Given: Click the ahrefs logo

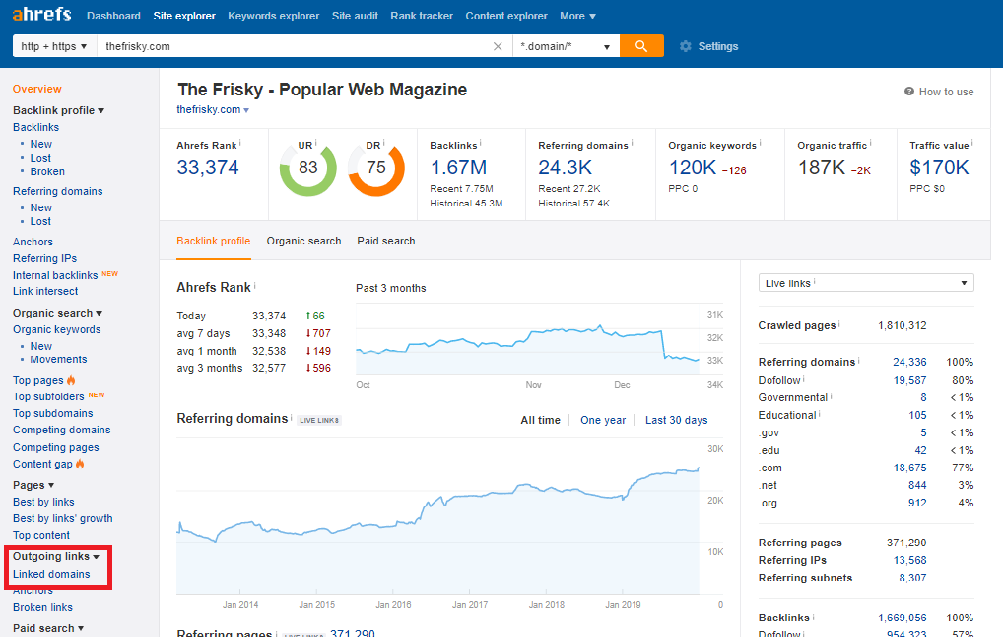Looking at the screenshot, I should coord(42,14).
